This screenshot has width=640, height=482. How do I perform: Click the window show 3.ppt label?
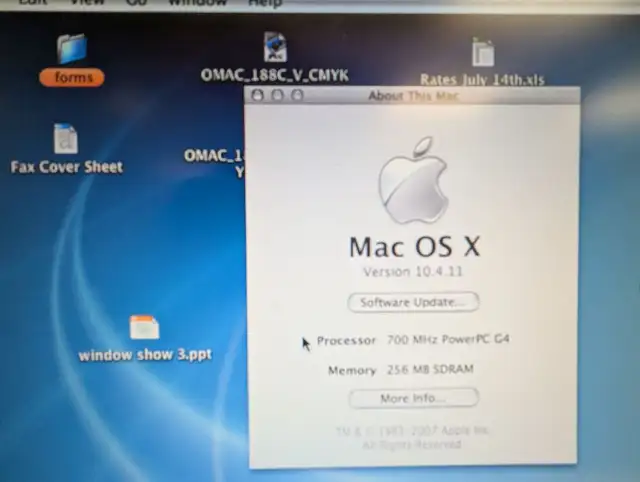[145, 355]
